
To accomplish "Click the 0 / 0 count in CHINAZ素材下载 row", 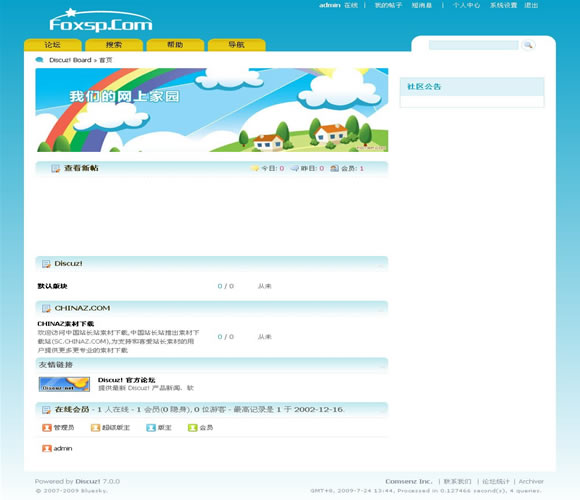I will (226, 337).
